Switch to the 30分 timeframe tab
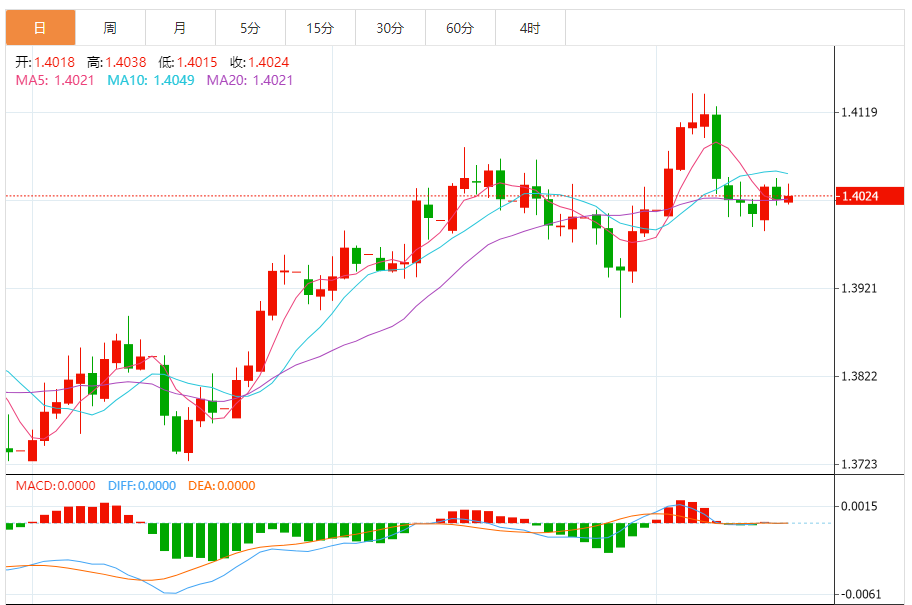This screenshot has width=912, height=605. coord(390,28)
